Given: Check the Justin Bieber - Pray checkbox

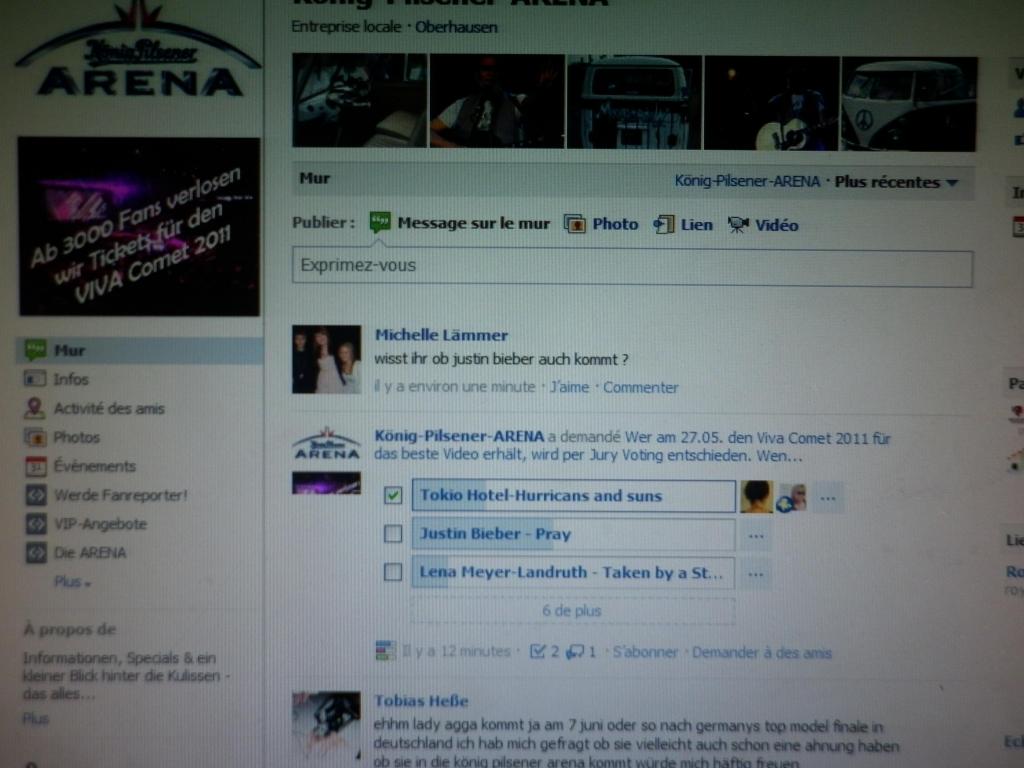Looking at the screenshot, I should click(392, 534).
